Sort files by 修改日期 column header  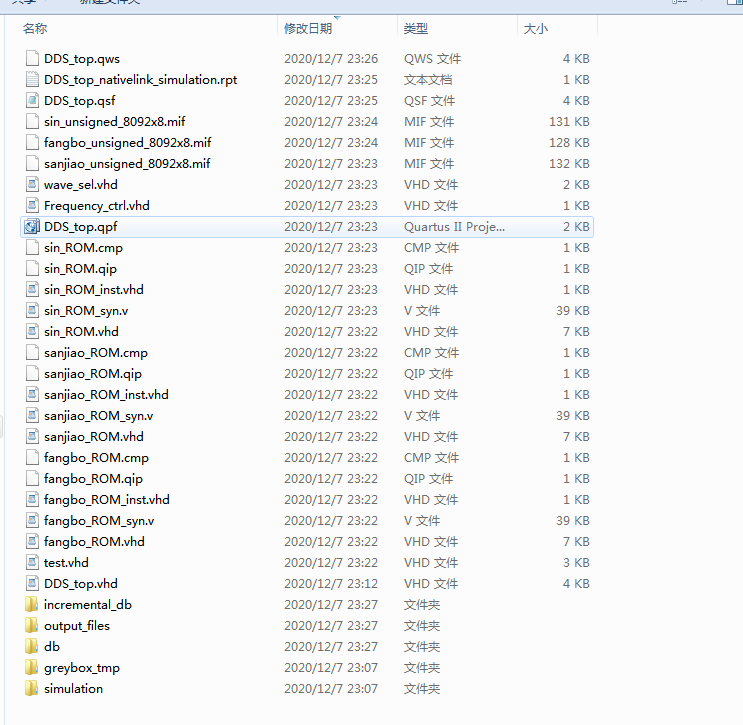click(308, 28)
